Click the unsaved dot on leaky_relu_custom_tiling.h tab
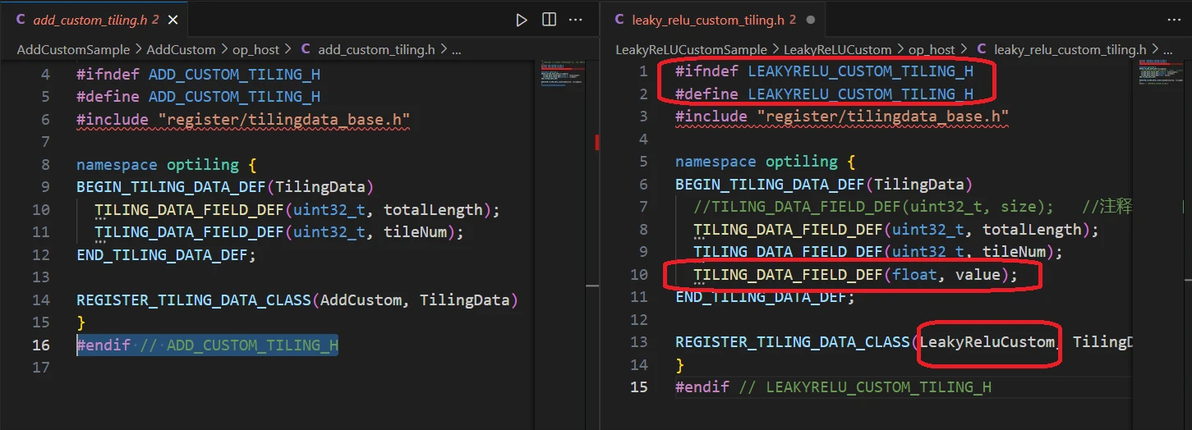This screenshot has height=430, width=1192. pyautogui.click(x=810, y=20)
